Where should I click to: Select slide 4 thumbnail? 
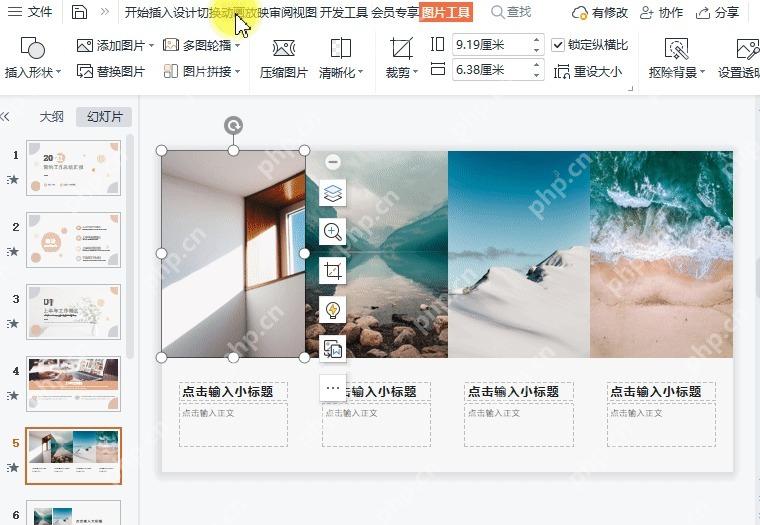(x=73, y=384)
